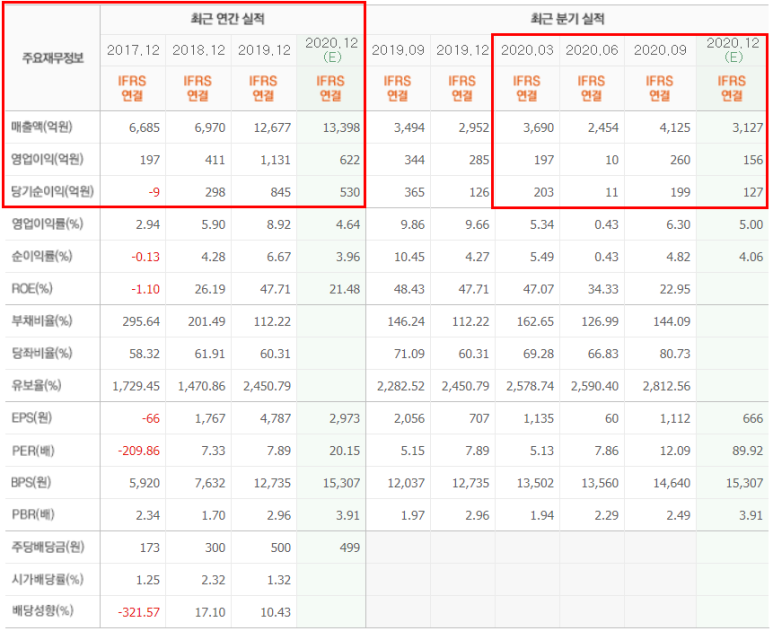Click the quarterly net income value 365

point(415,192)
